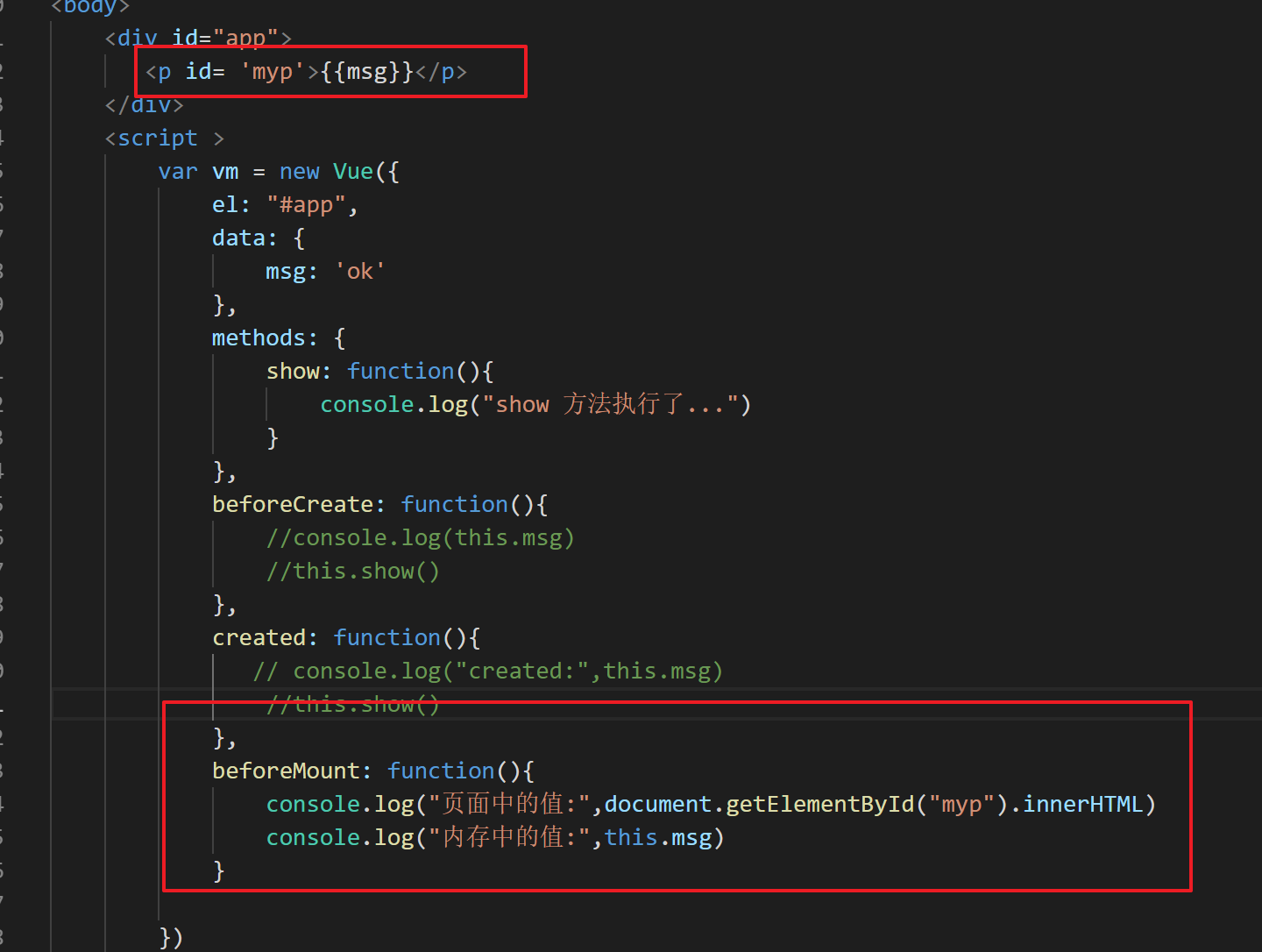Click the 'created:' hook name
Screen dimensions: 1262x952
265,638
